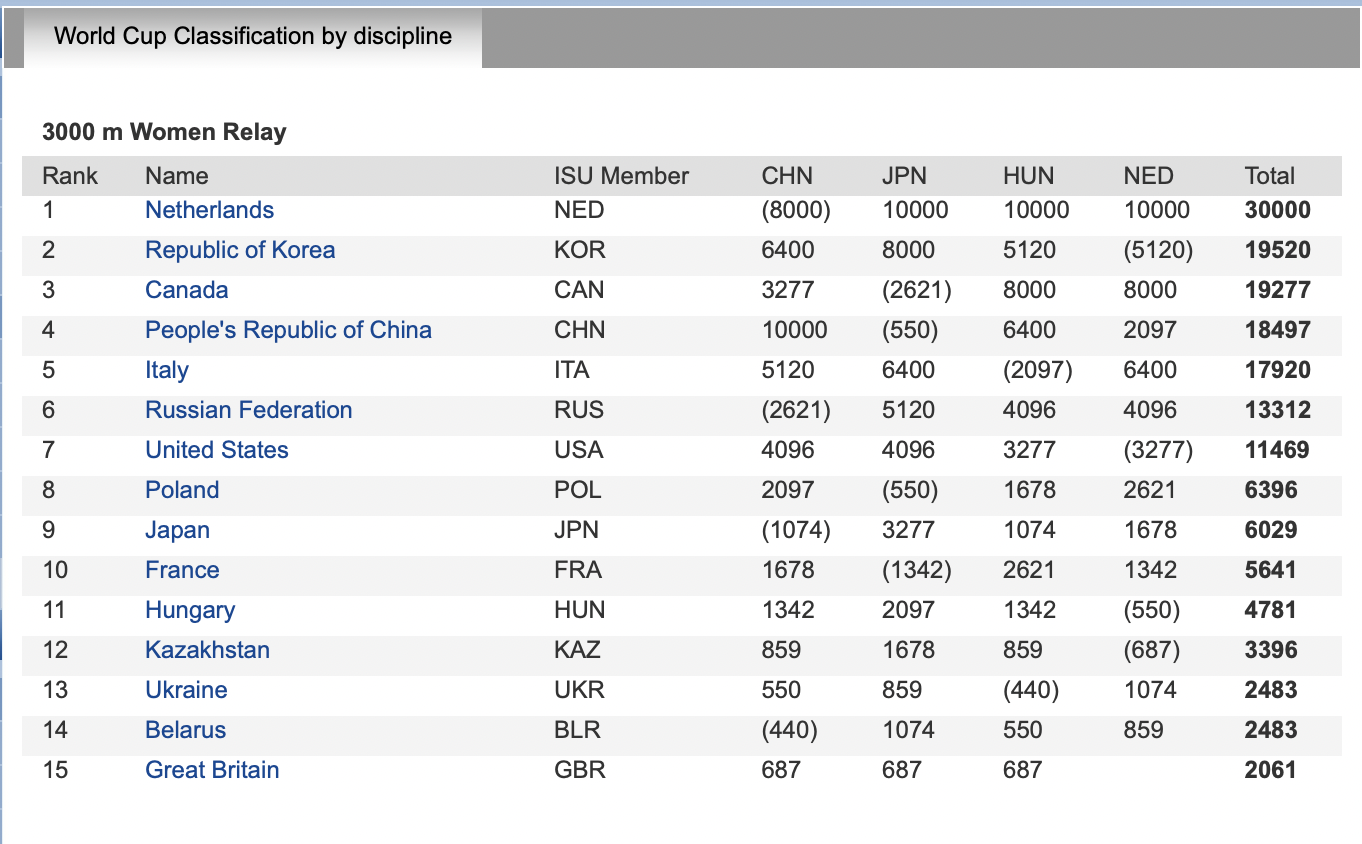The height and width of the screenshot is (844, 1362).
Task: Click rank number 15 cell
Action: click(x=55, y=770)
